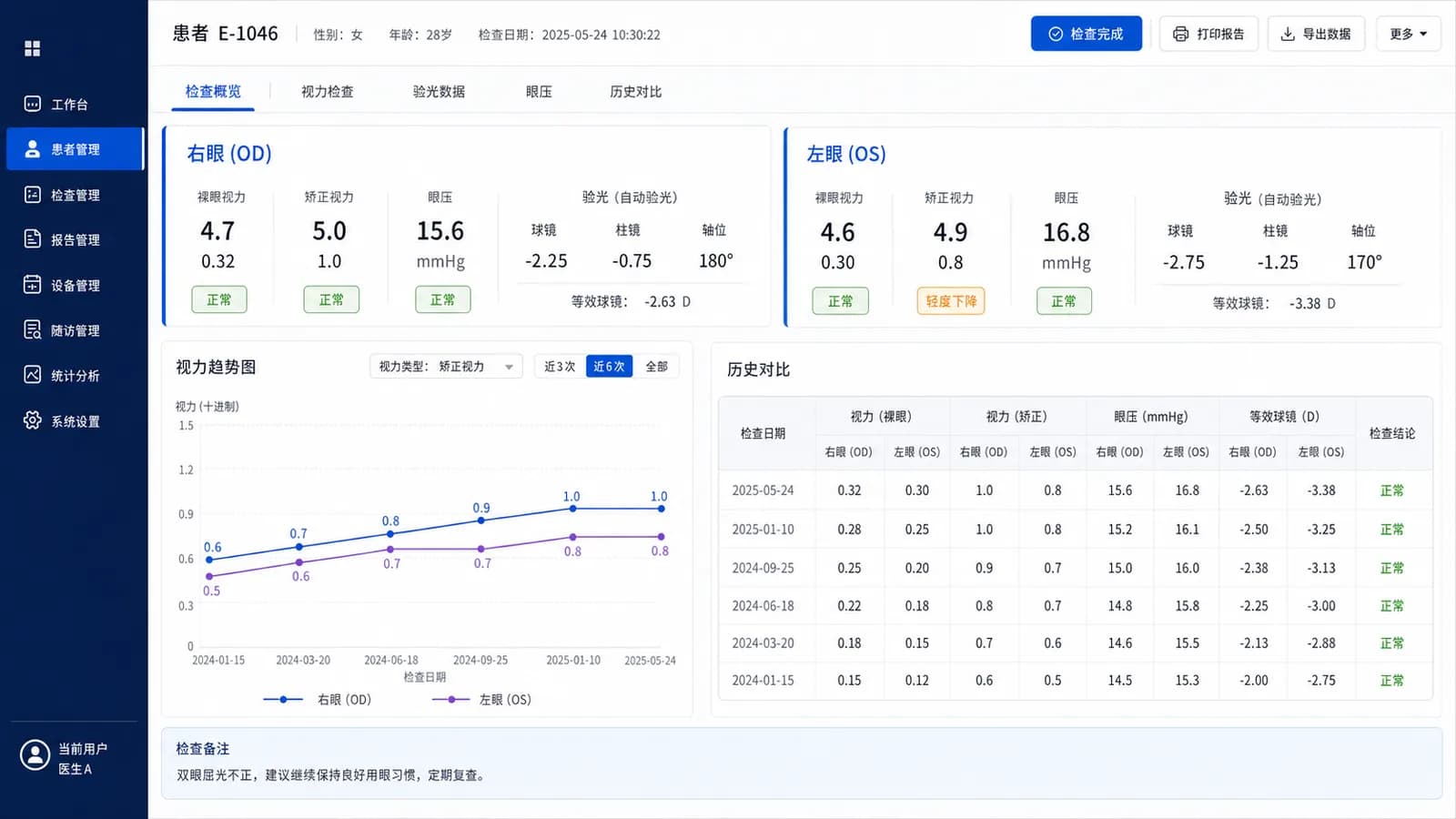This screenshot has width=1456, height=819.
Task: Click 导出数据 download button
Action: (1316, 34)
